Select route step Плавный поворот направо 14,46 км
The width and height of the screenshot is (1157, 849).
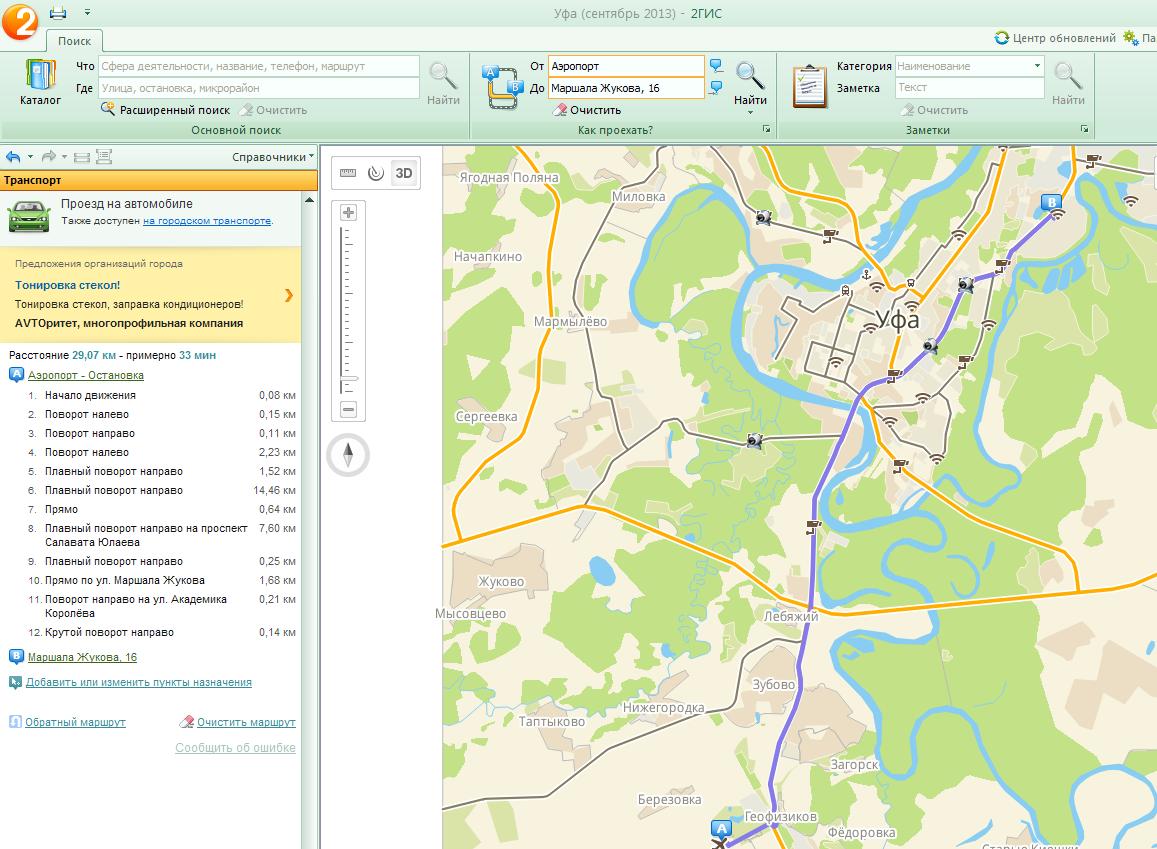pyautogui.click(x=162, y=491)
